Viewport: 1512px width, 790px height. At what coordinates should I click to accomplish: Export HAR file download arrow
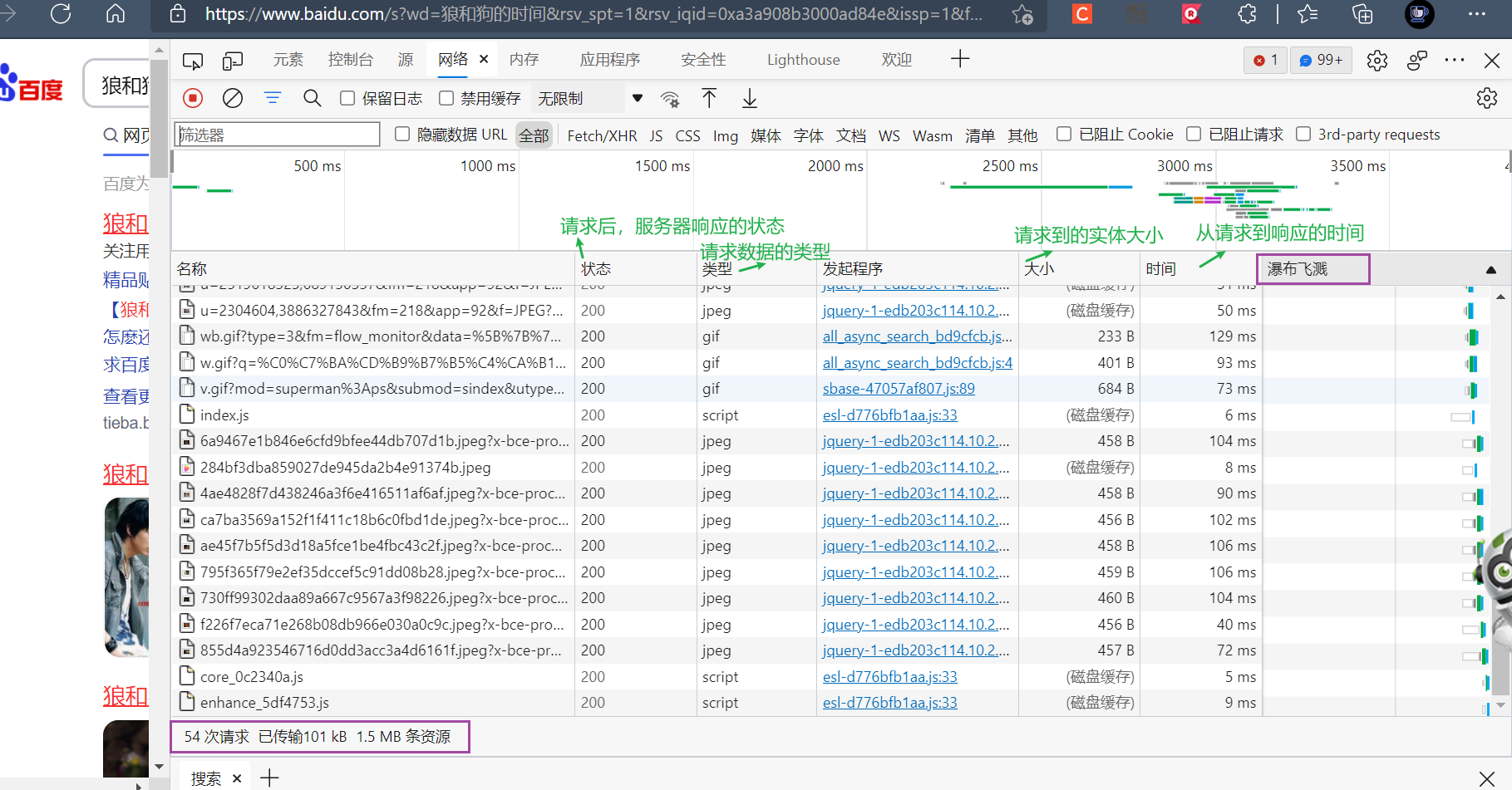pos(750,98)
